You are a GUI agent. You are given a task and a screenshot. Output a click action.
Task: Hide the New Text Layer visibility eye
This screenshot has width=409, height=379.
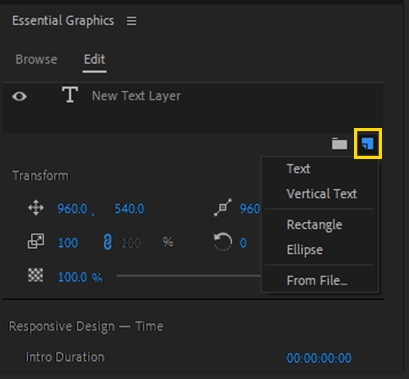[x=19, y=96]
